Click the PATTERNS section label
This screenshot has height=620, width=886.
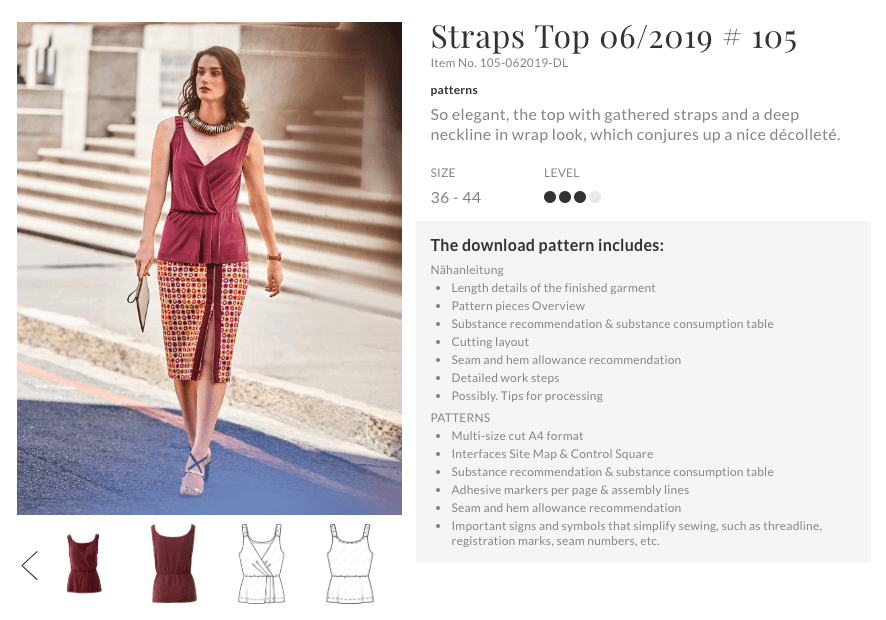[x=460, y=418]
